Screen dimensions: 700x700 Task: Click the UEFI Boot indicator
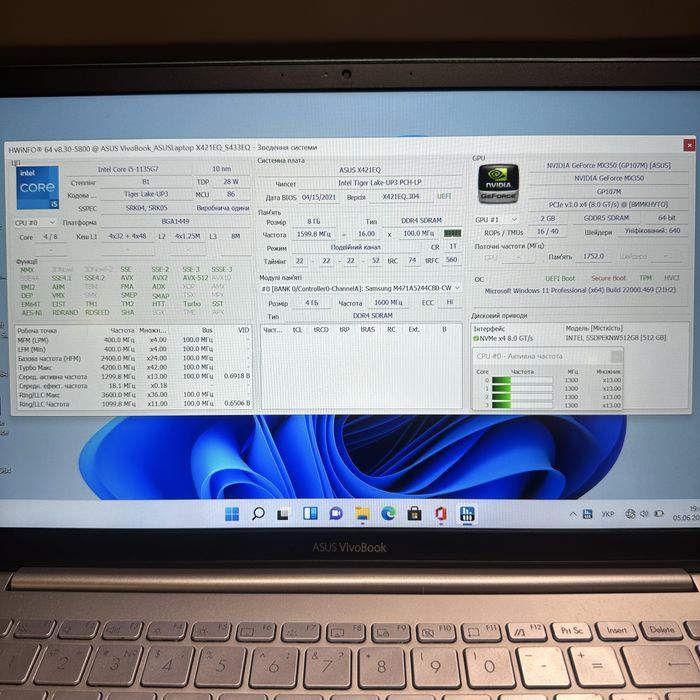click(x=560, y=279)
